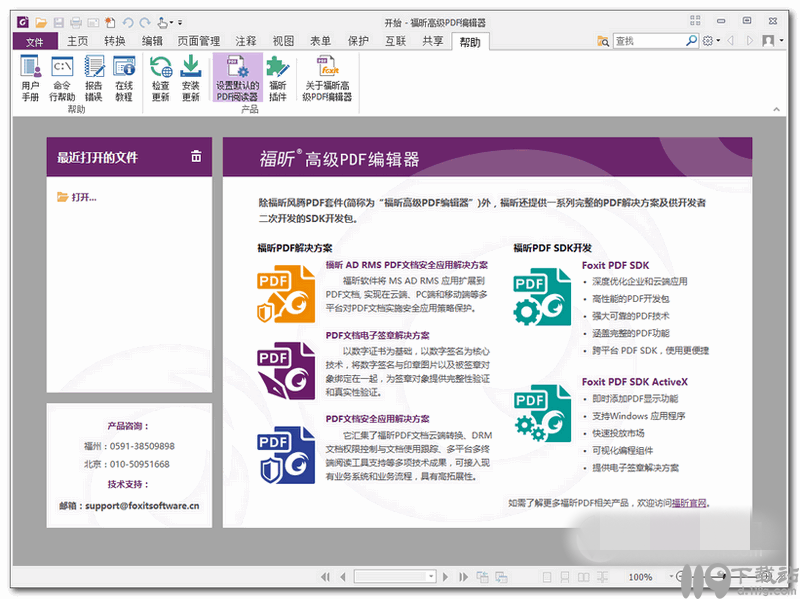This screenshot has width=800, height=599.
Task: Open 福昕 AD RMS PDF文档安全应用解决方案 link
Action: pyautogui.click(x=407, y=265)
